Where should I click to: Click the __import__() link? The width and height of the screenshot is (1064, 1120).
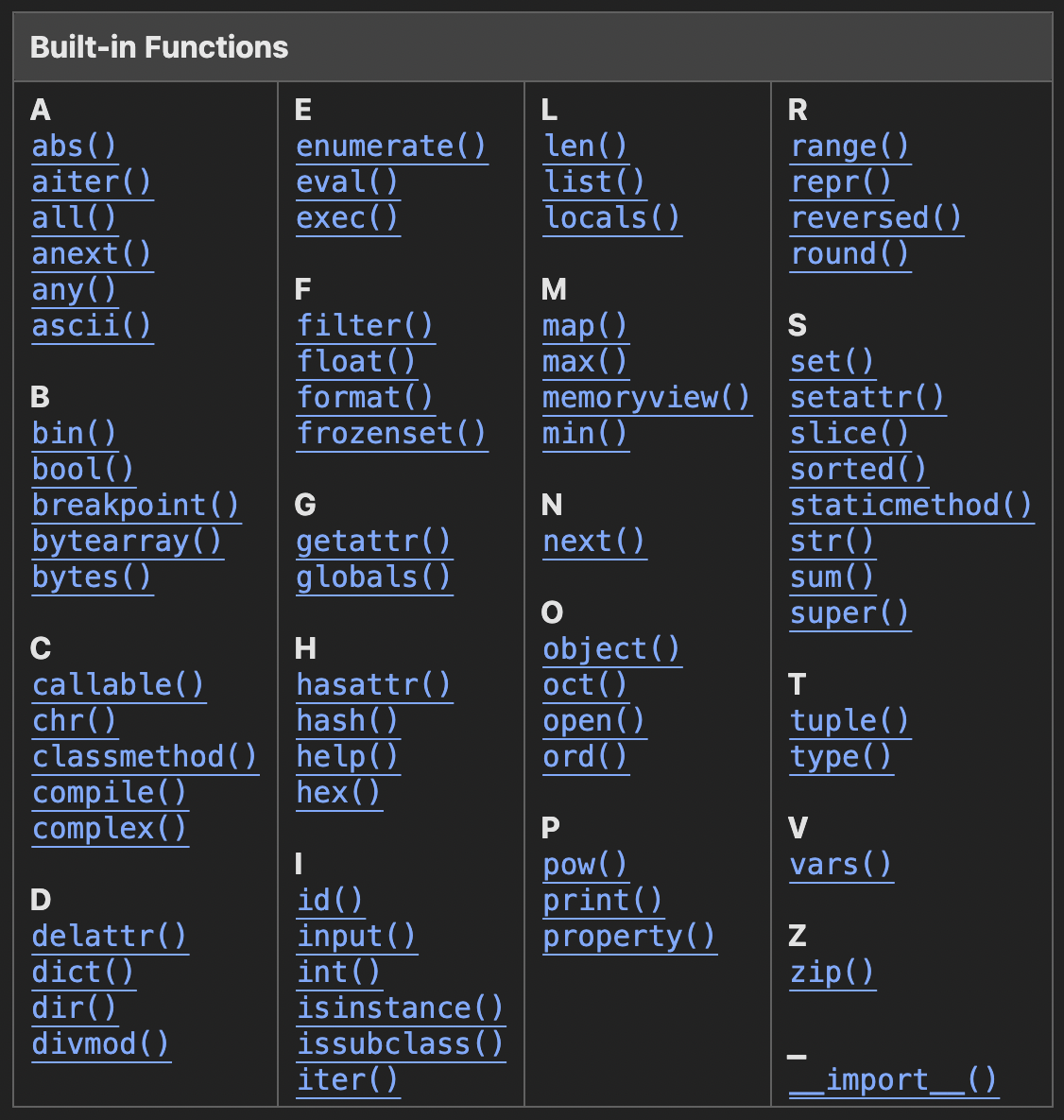[893, 1080]
